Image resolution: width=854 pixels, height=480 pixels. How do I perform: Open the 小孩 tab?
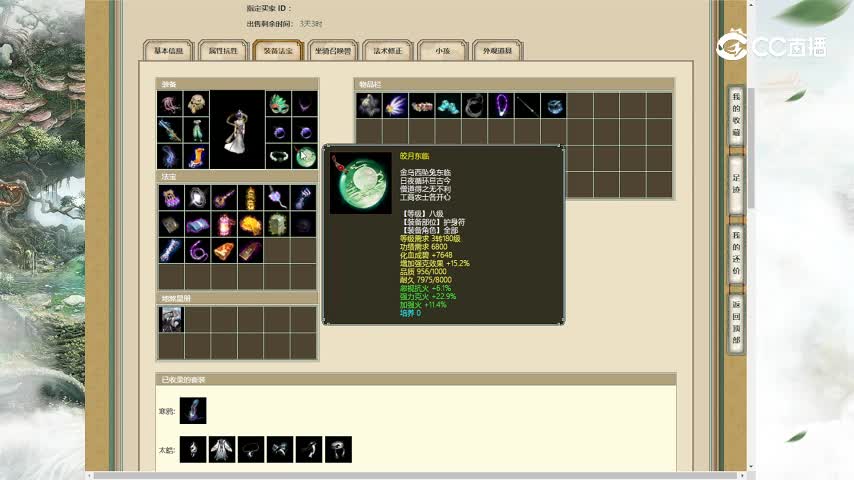[x=442, y=51]
